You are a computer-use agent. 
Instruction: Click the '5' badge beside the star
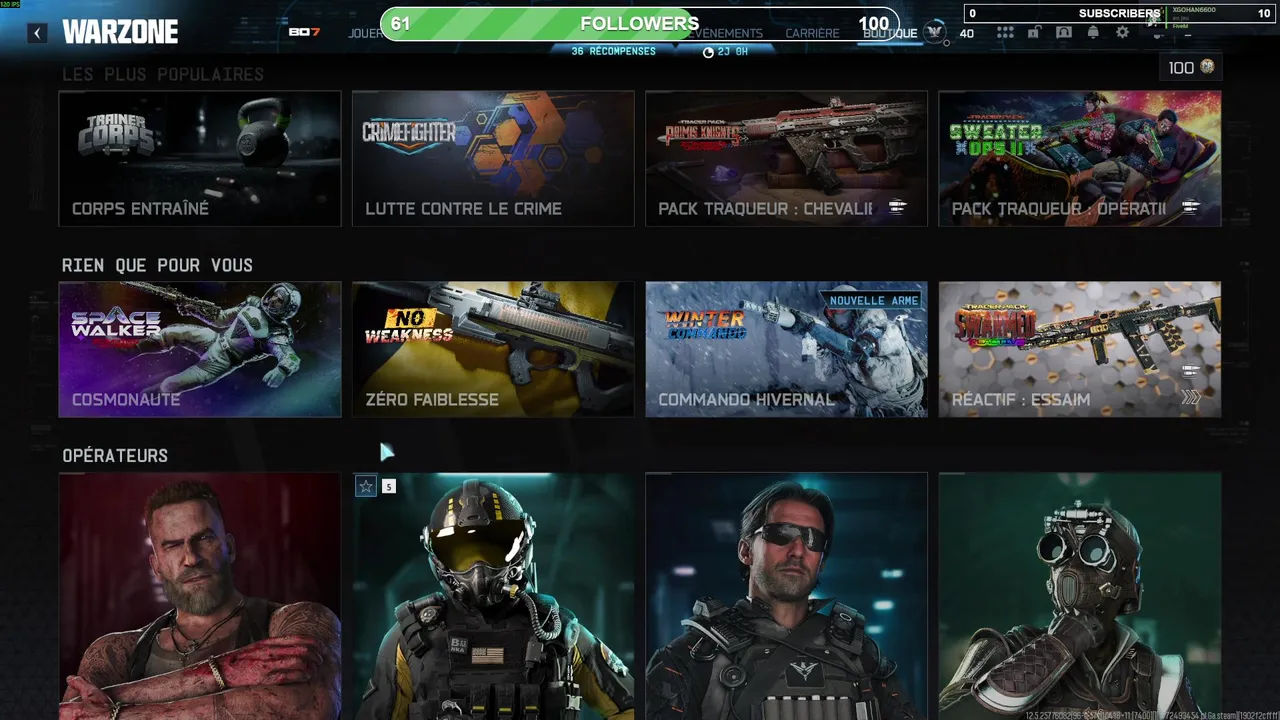388,486
